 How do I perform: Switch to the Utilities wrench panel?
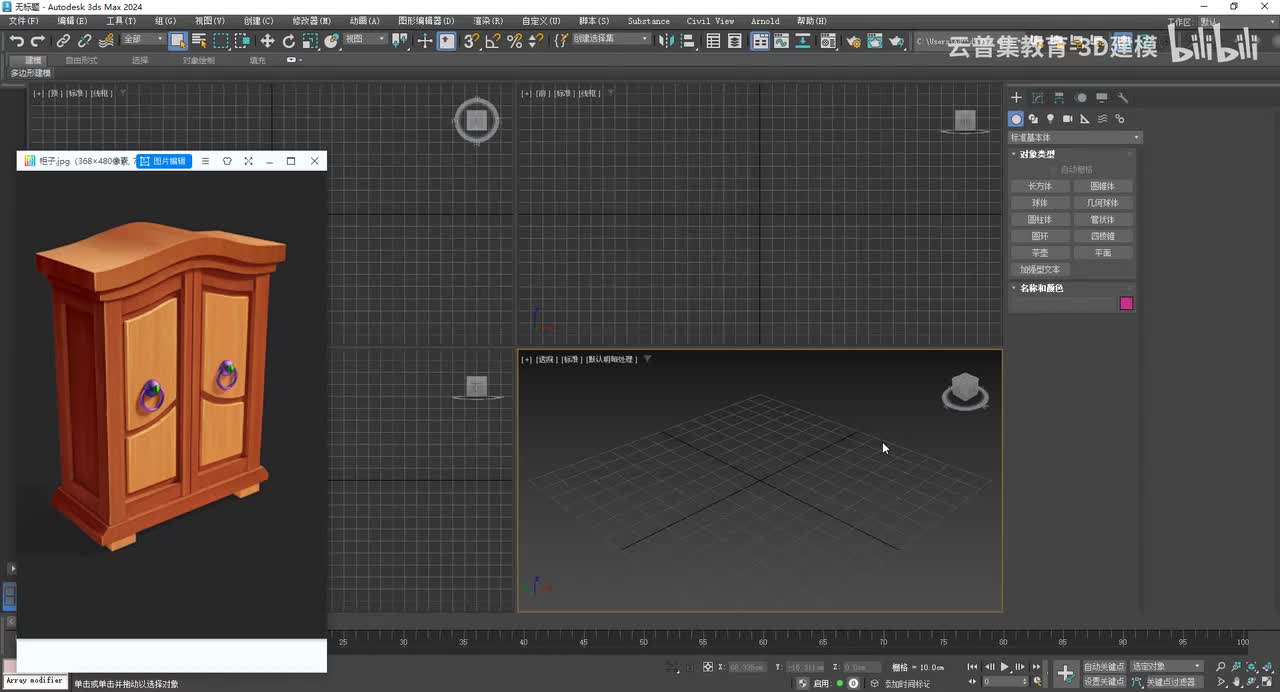click(1123, 98)
